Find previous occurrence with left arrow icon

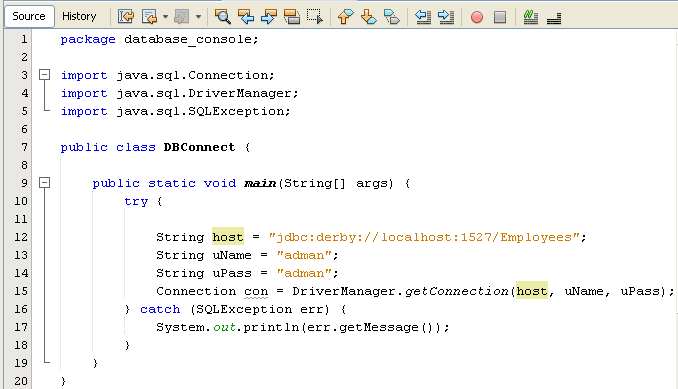coord(246,17)
